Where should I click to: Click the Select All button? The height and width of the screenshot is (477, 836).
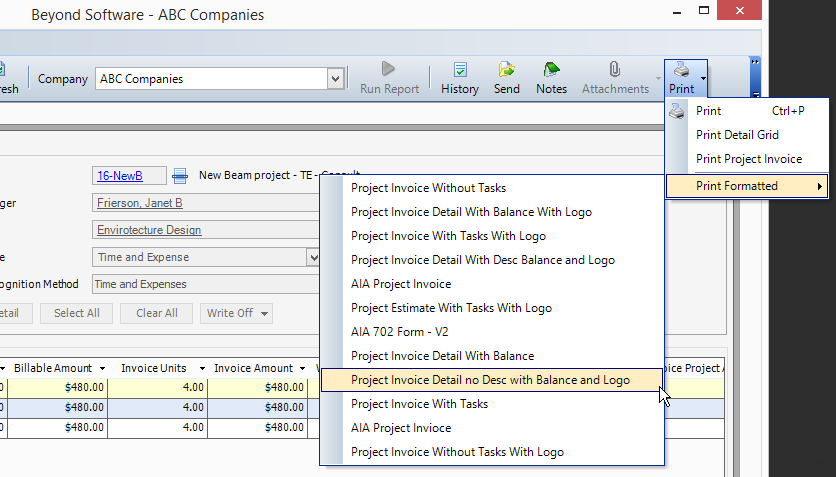click(x=76, y=313)
